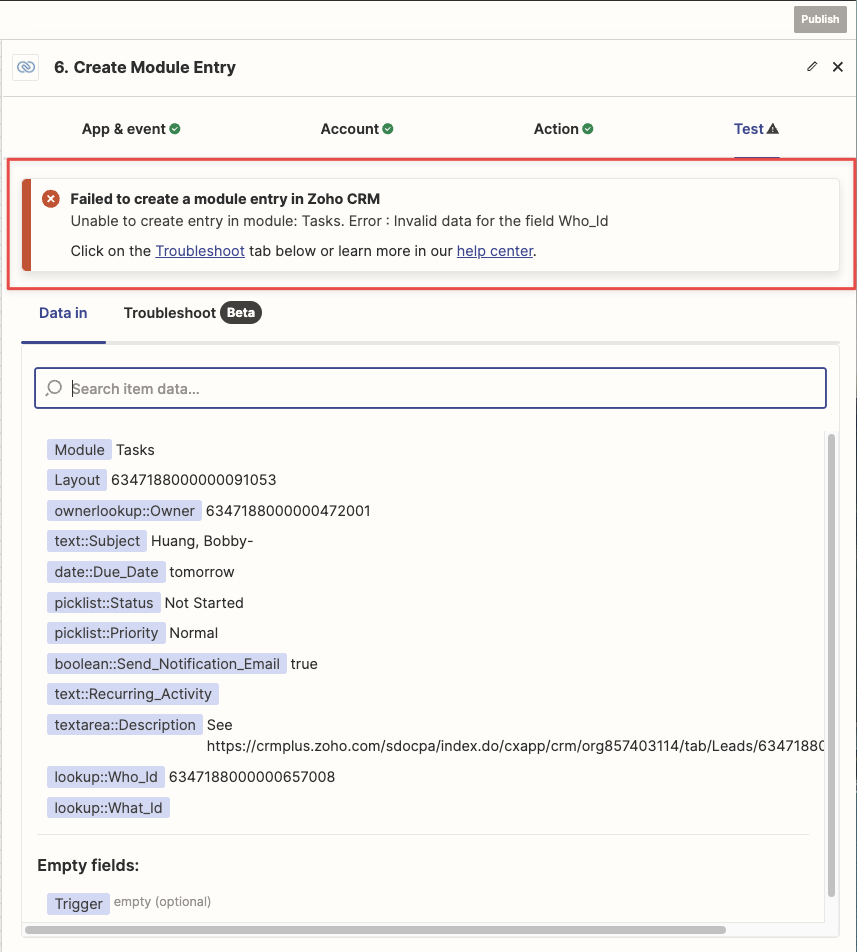Viewport: 857px width, 952px height.
Task: Switch to the Data in tab
Action: click(x=63, y=313)
